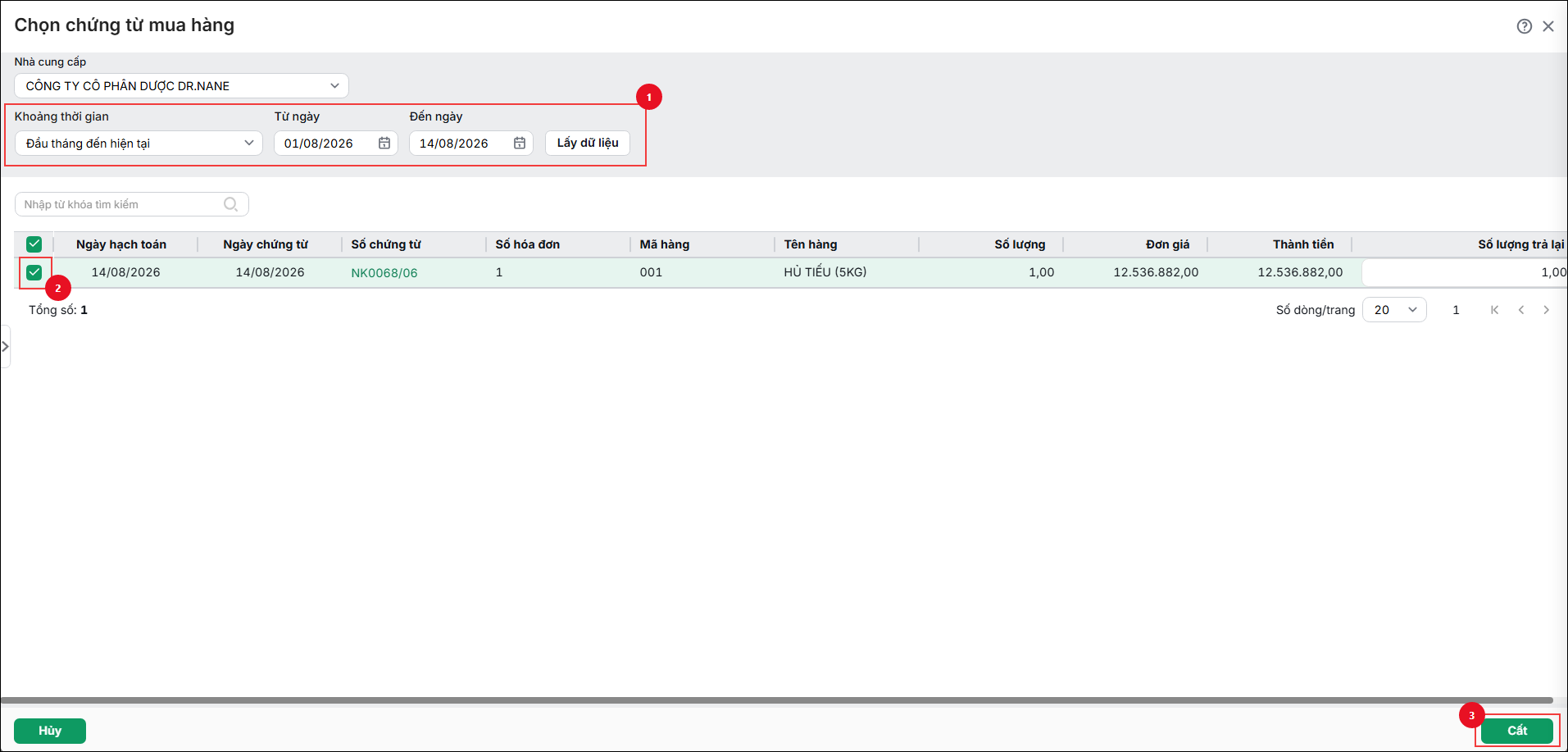Open voucher link NK0068/06
Viewport: 1568px width, 752px height.
click(x=384, y=273)
